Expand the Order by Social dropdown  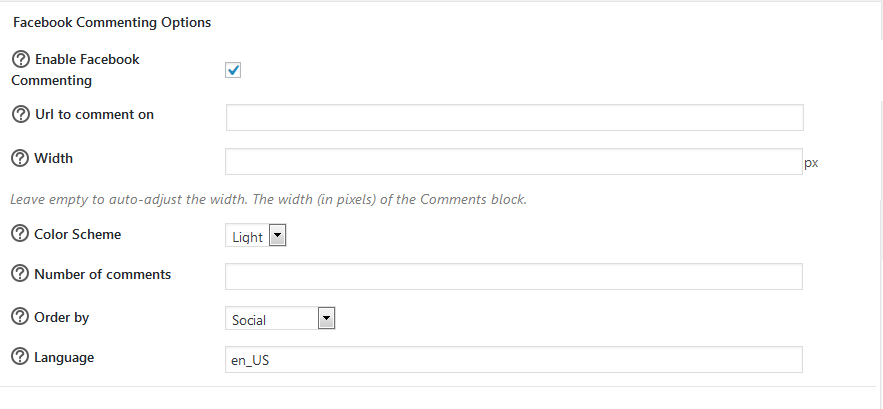click(280, 318)
